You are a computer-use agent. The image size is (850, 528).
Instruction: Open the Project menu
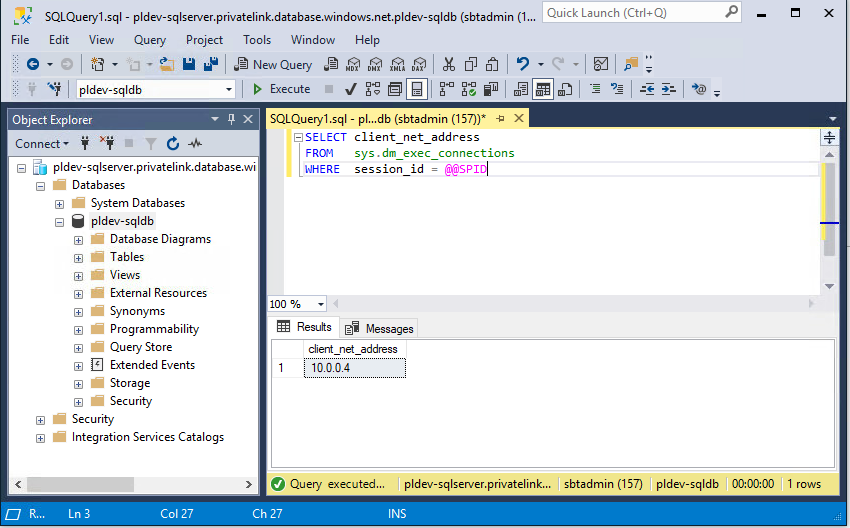coord(204,40)
